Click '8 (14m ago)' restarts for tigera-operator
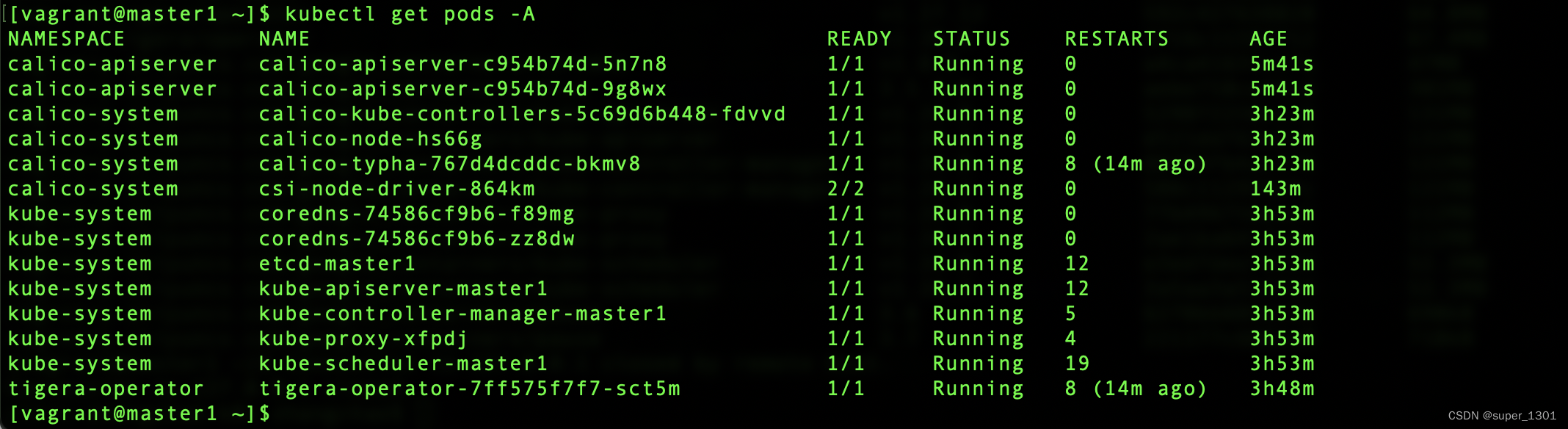Viewport: 1568px width, 429px height. pos(1136,389)
